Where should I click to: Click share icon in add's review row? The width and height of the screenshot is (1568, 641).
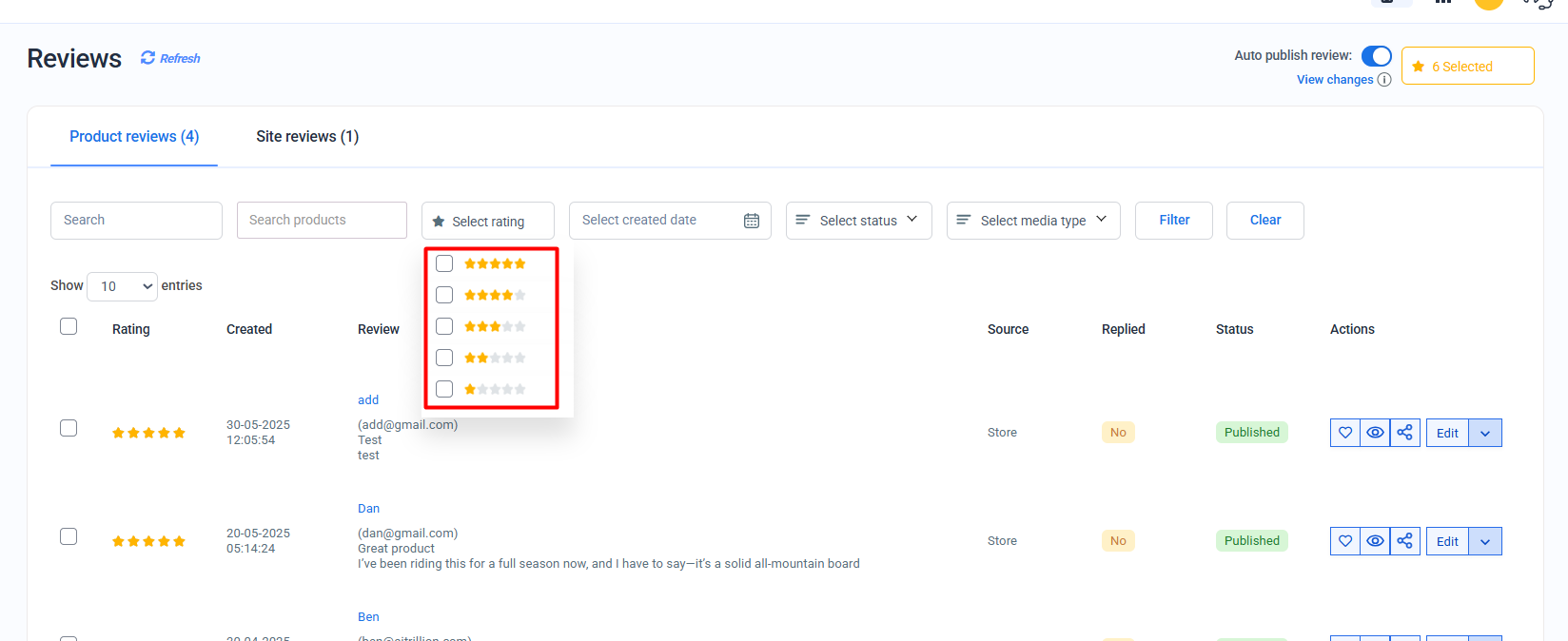[1404, 433]
